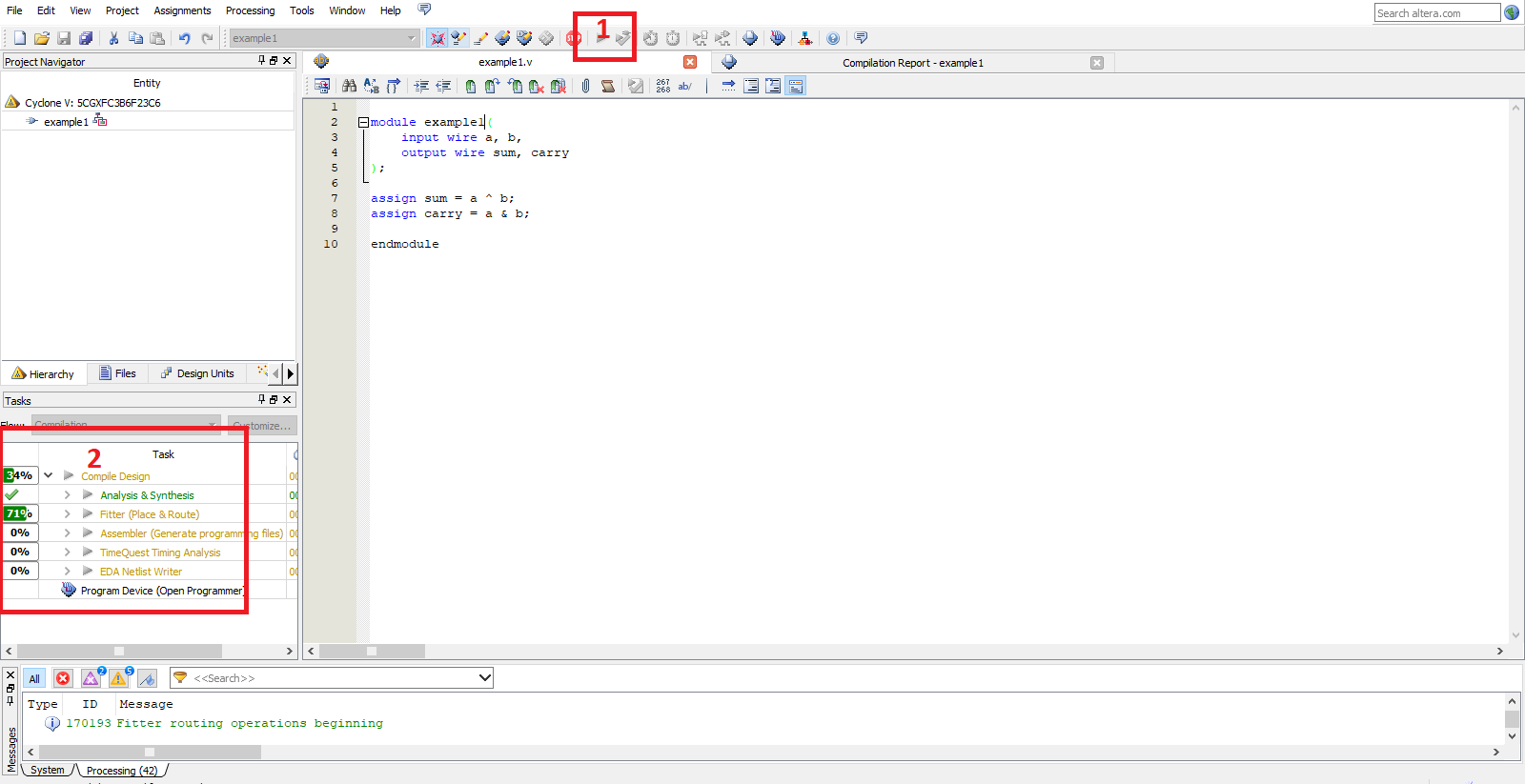Click the editor horizontal scrollbar thumb
Viewport: 1525px width, 784px height.
point(372,652)
